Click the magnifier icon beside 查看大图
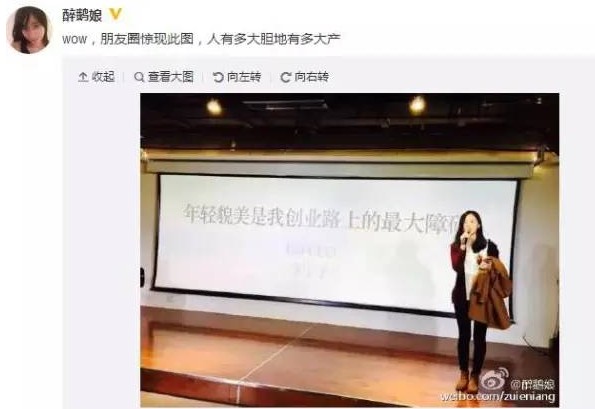 pyautogui.click(x=139, y=77)
